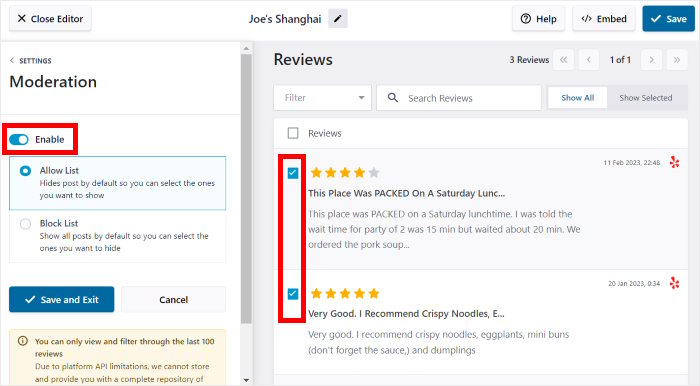Click the sidebar scrollbar down arrow

coord(246,380)
